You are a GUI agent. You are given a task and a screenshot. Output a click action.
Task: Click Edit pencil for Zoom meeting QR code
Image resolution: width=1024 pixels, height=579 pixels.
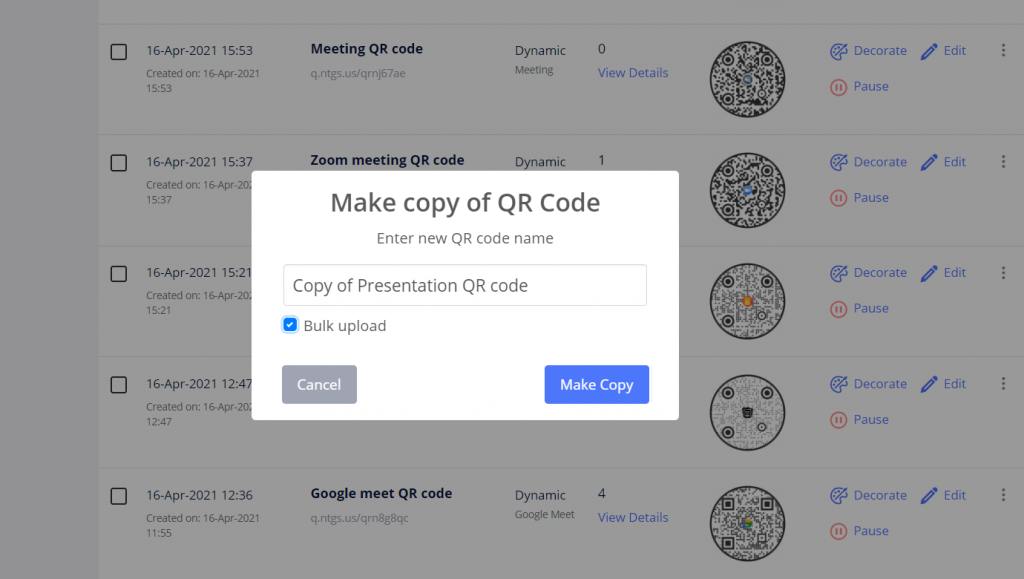(x=929, y=162)
